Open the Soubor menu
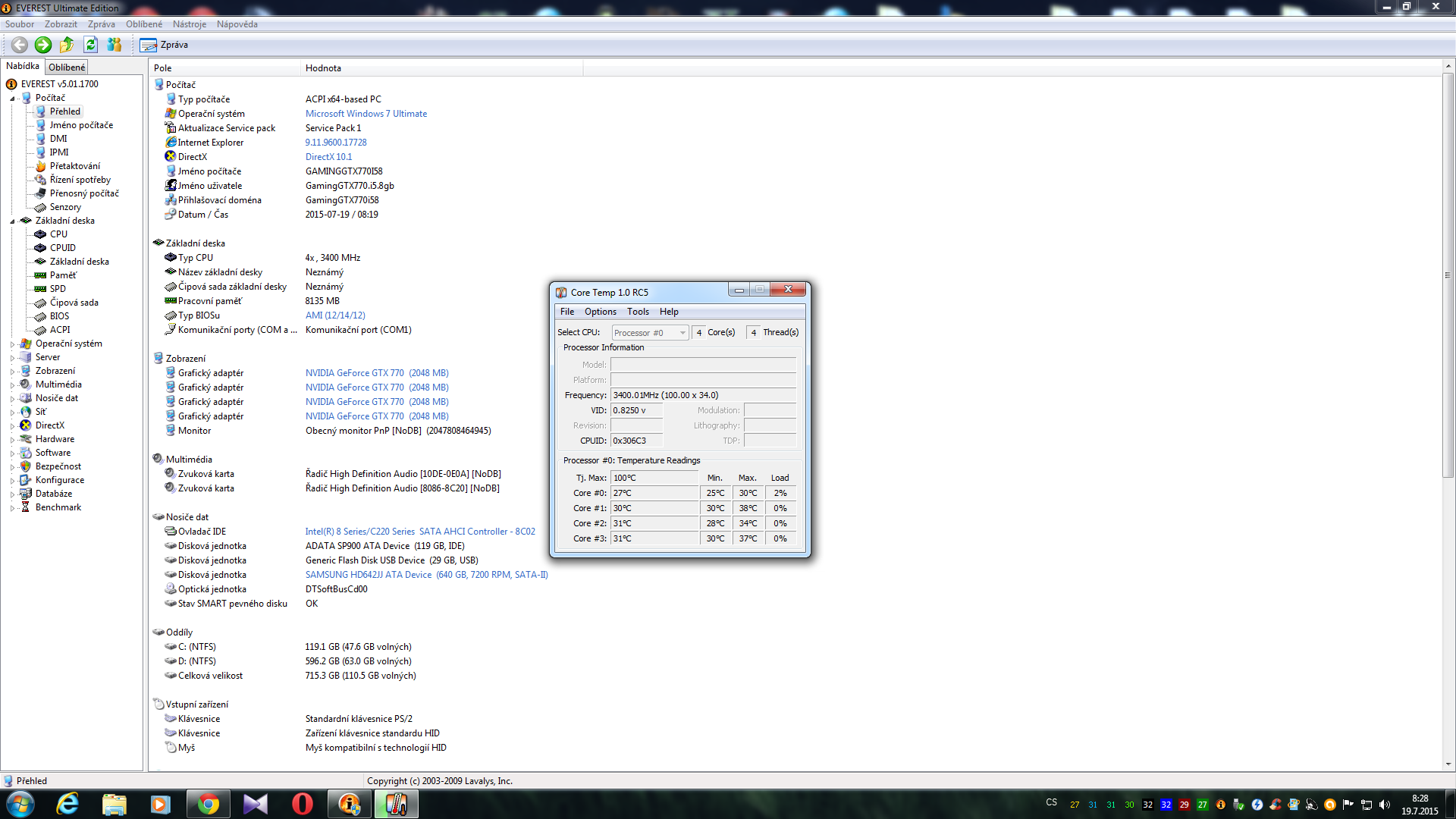The height and width of the screenshot is (819, 1456). click(20, 24)
